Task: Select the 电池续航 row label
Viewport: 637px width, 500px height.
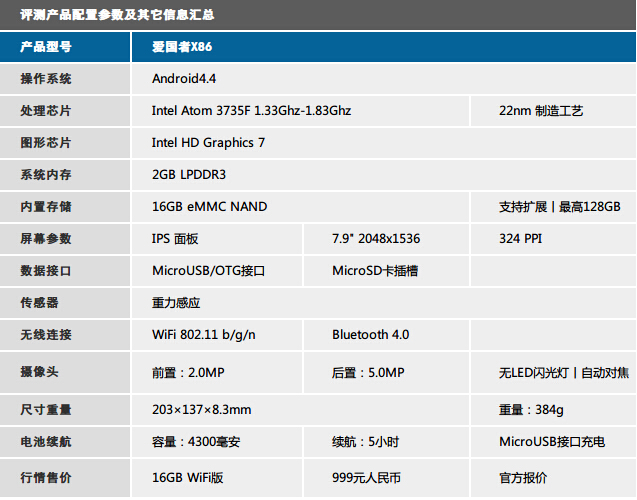Action: 46,442
